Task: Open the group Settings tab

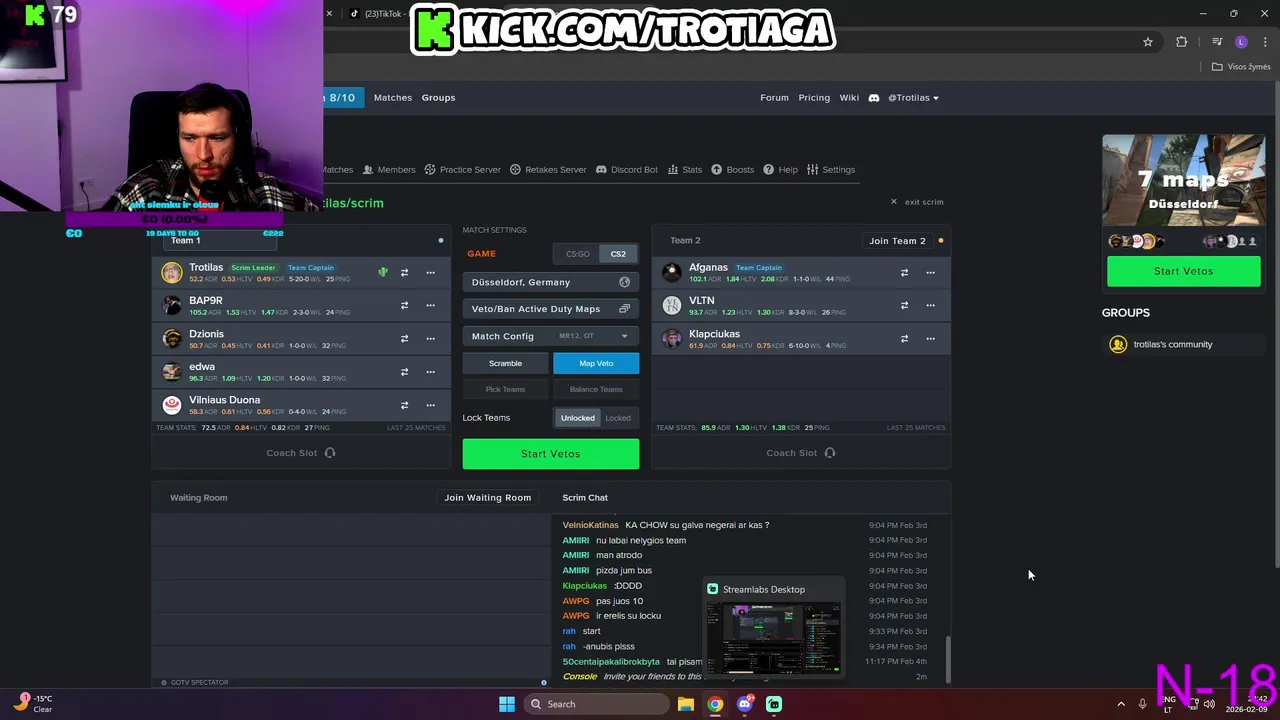Action: 831,170
